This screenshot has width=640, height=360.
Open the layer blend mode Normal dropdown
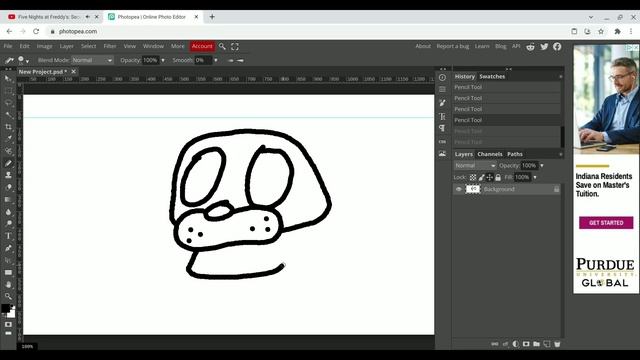[x=475, y=166]
